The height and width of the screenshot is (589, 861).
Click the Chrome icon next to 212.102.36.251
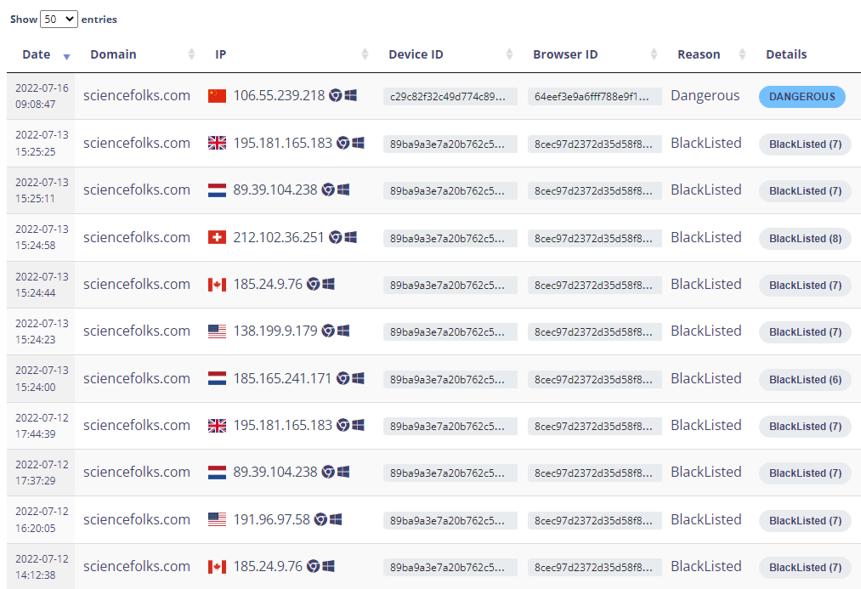tap(336, 237)
